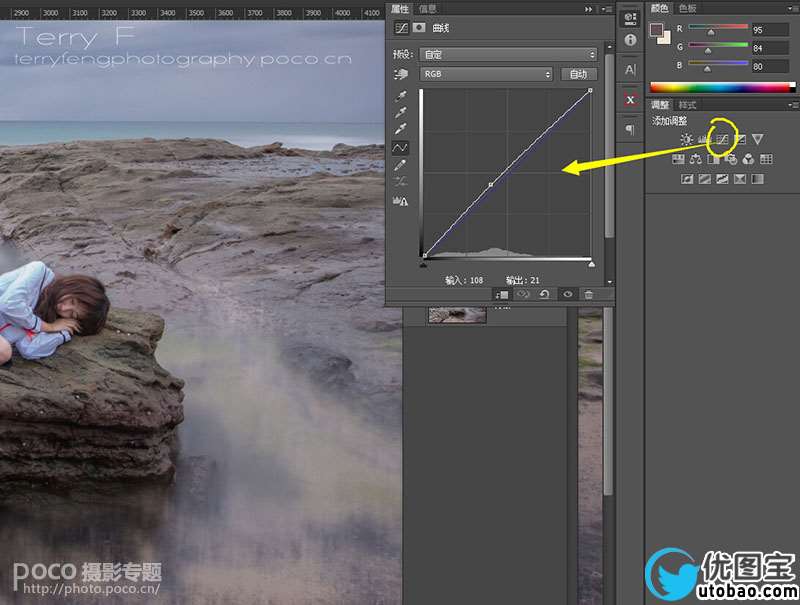Click the histogram clipping warning icon
This screenshot has height=605, width=800.
(401, 201)
